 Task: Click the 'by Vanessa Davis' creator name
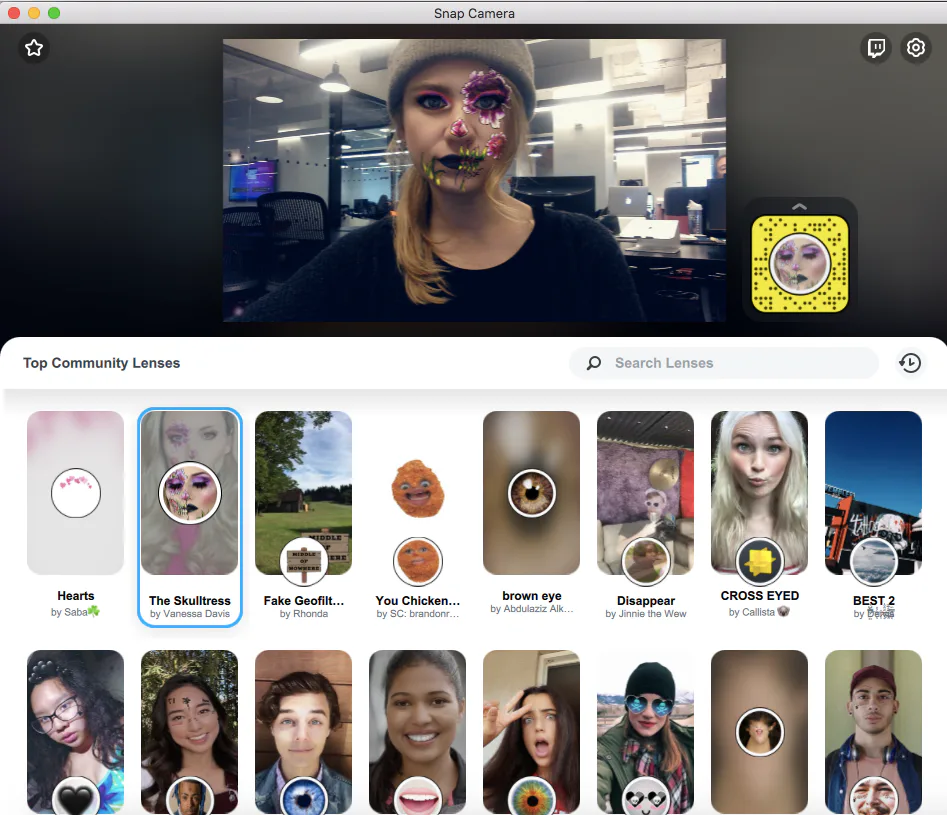tap(190, 613)
